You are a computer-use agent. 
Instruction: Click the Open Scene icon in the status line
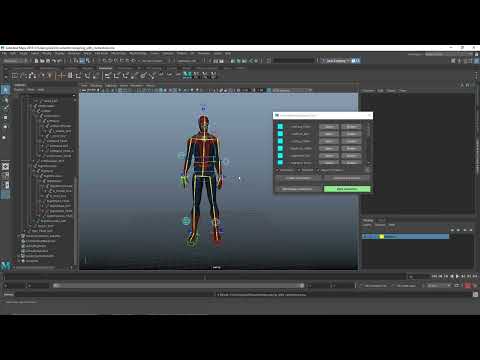point(42,61)
